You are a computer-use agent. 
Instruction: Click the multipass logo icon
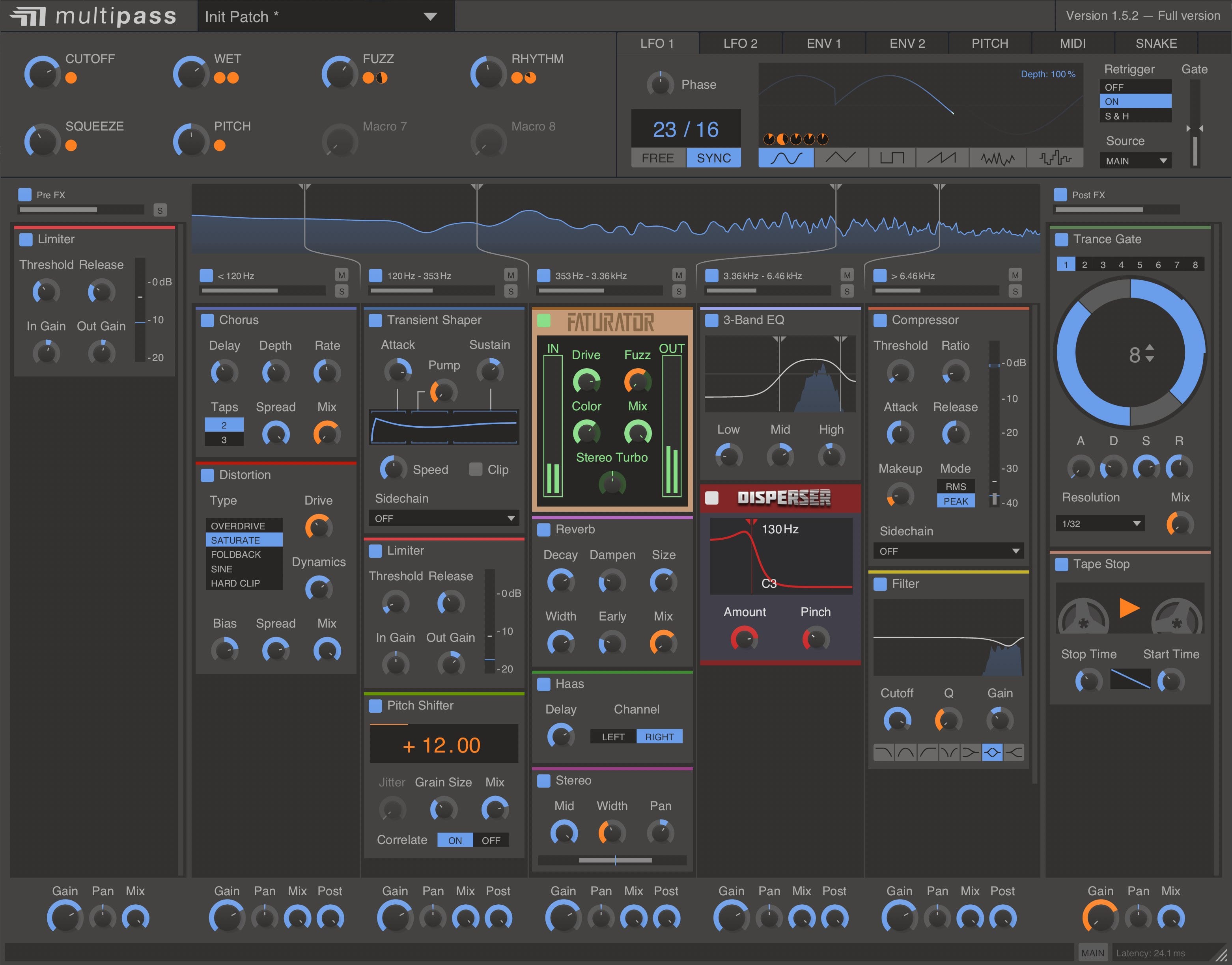[x=28, y=16]
